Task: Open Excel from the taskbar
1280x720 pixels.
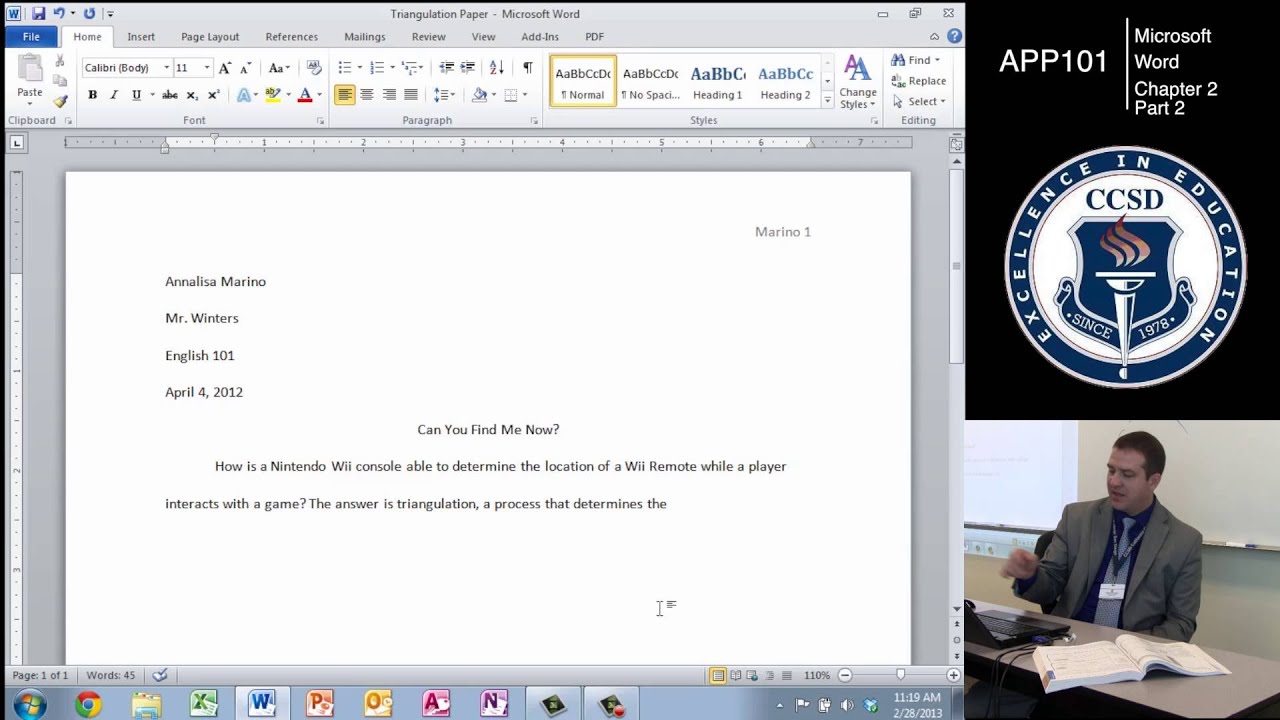Action: click(204, 705)
